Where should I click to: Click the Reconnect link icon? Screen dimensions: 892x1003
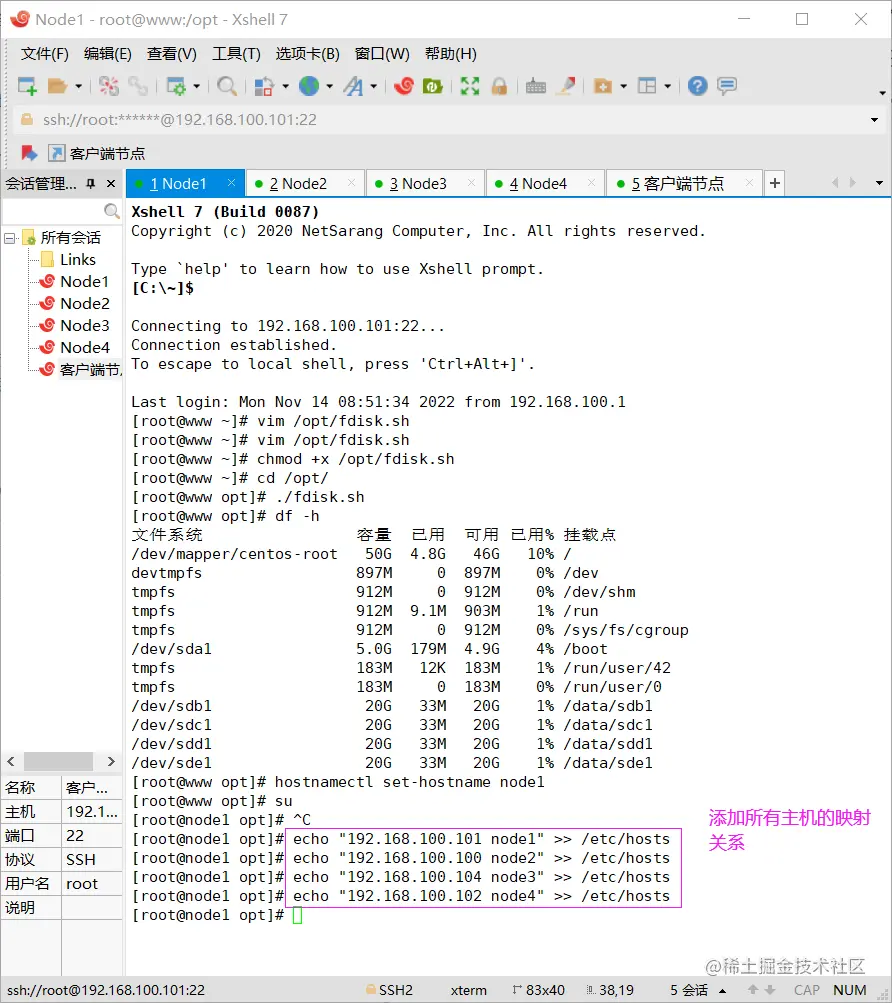pos(138,86)
